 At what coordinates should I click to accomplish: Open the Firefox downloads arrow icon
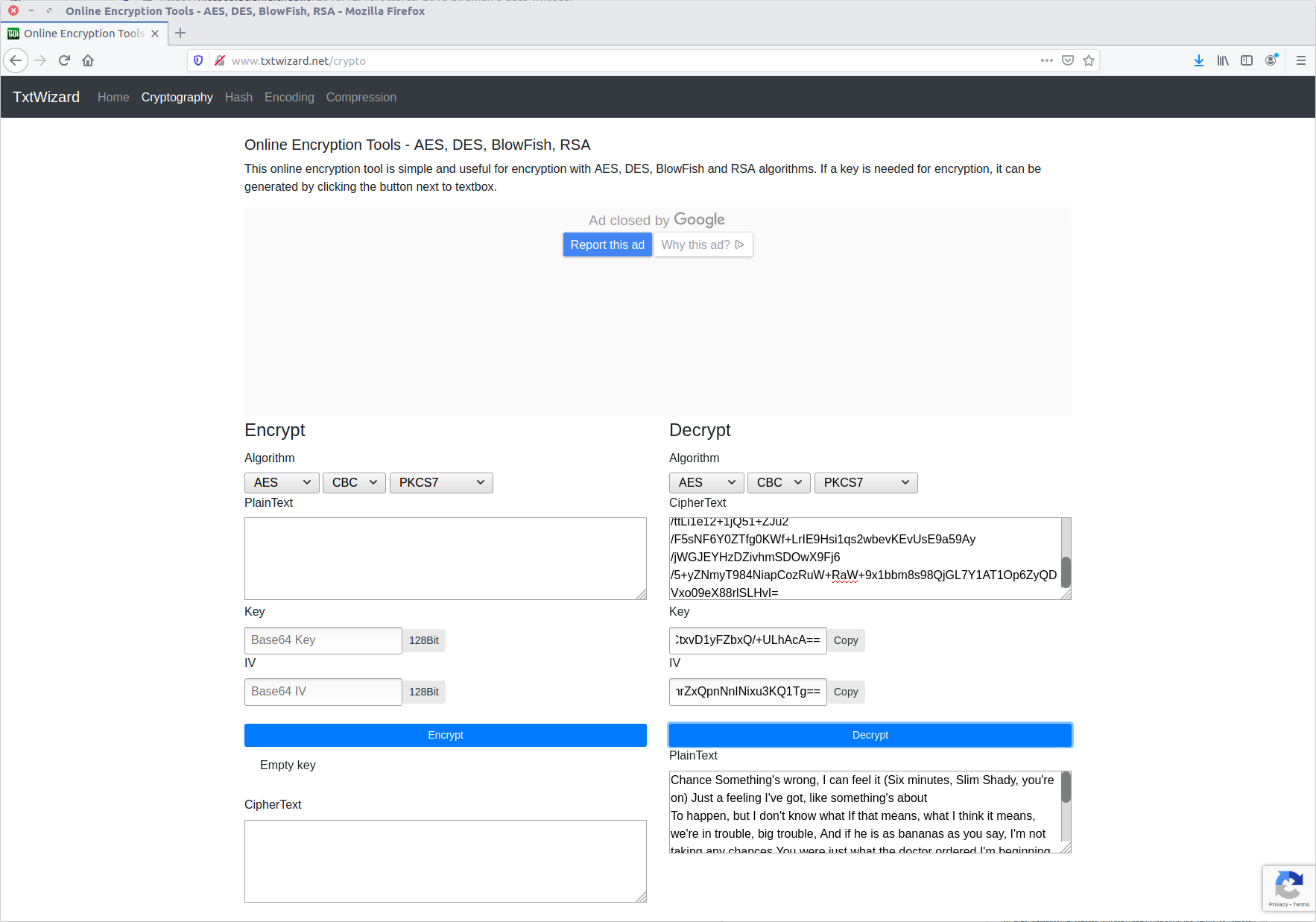coord(1198,60)
